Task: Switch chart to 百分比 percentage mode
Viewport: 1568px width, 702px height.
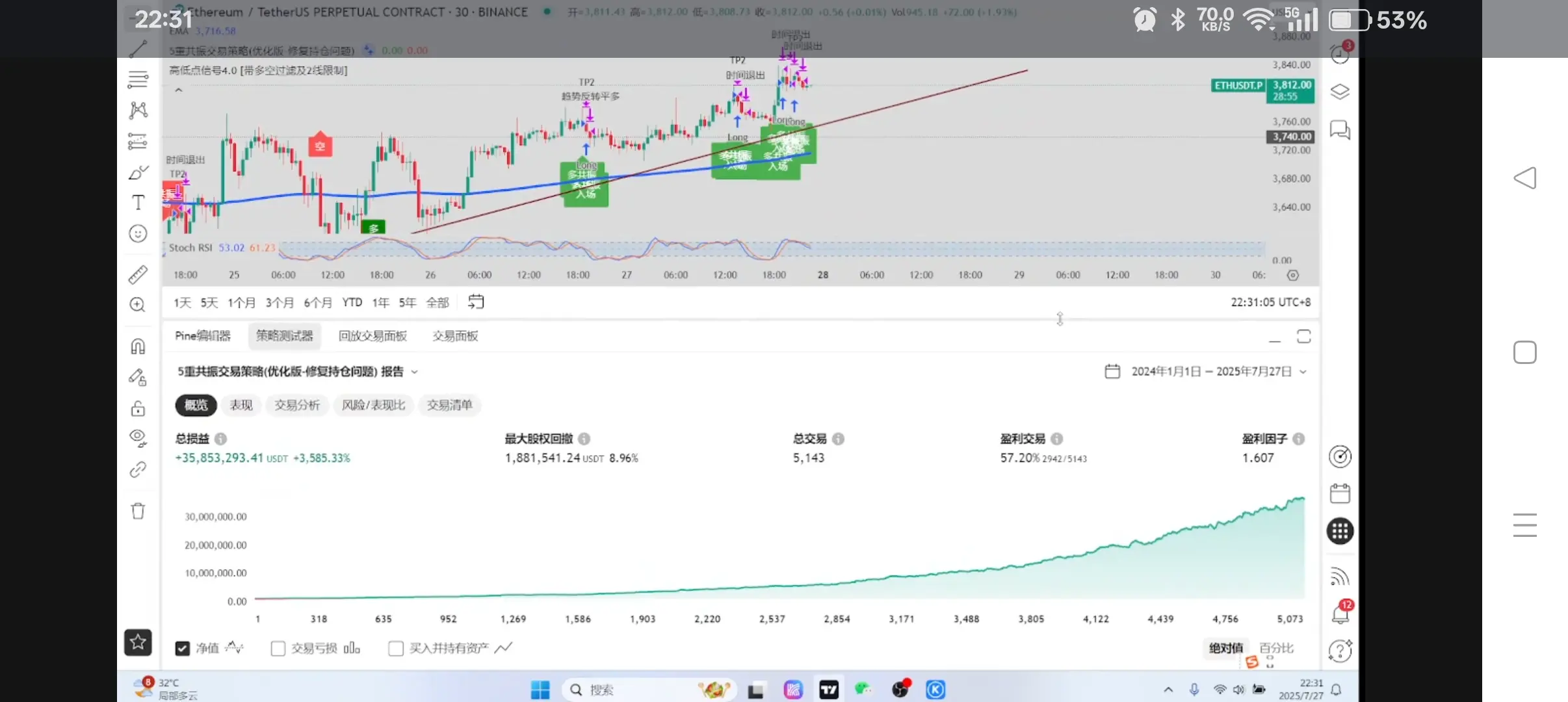Action: 1276,647
